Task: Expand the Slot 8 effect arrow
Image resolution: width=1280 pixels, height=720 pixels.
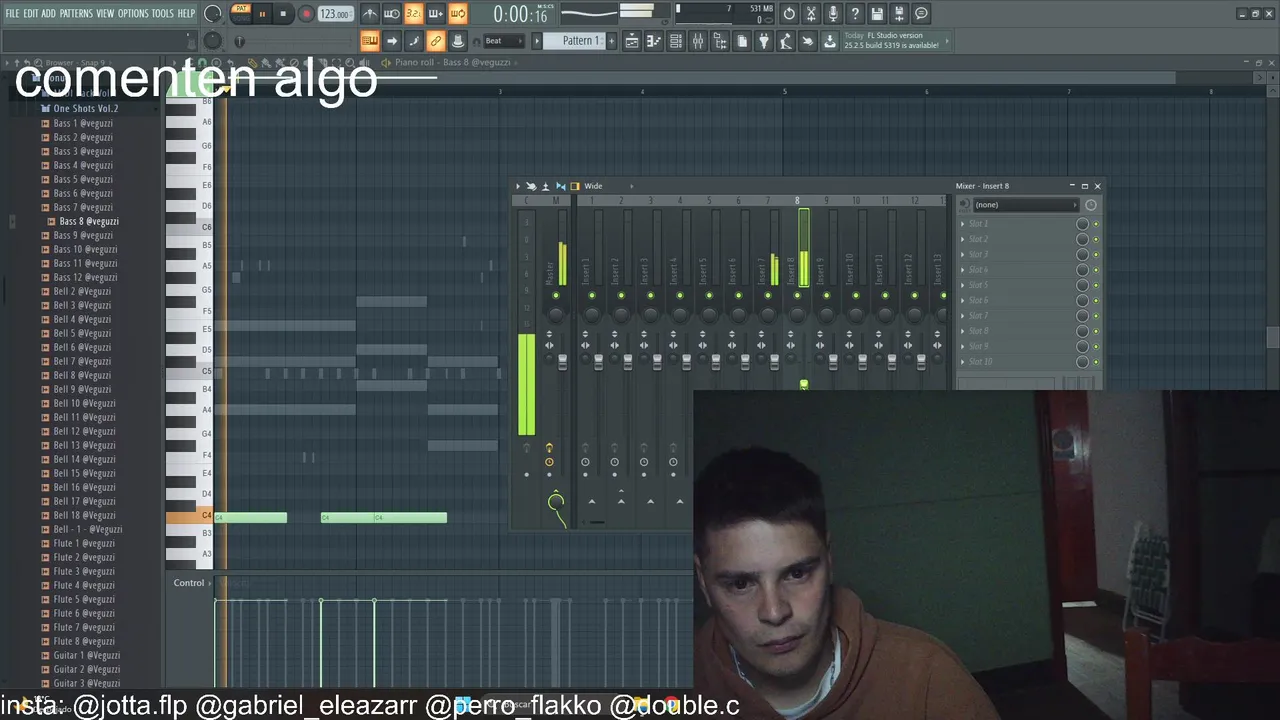Action: coord(963,331)
